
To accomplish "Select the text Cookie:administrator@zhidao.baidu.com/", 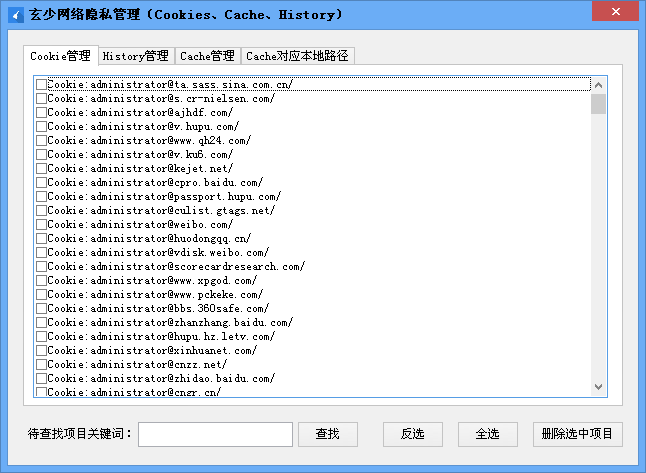I will (x=161, y=379).
